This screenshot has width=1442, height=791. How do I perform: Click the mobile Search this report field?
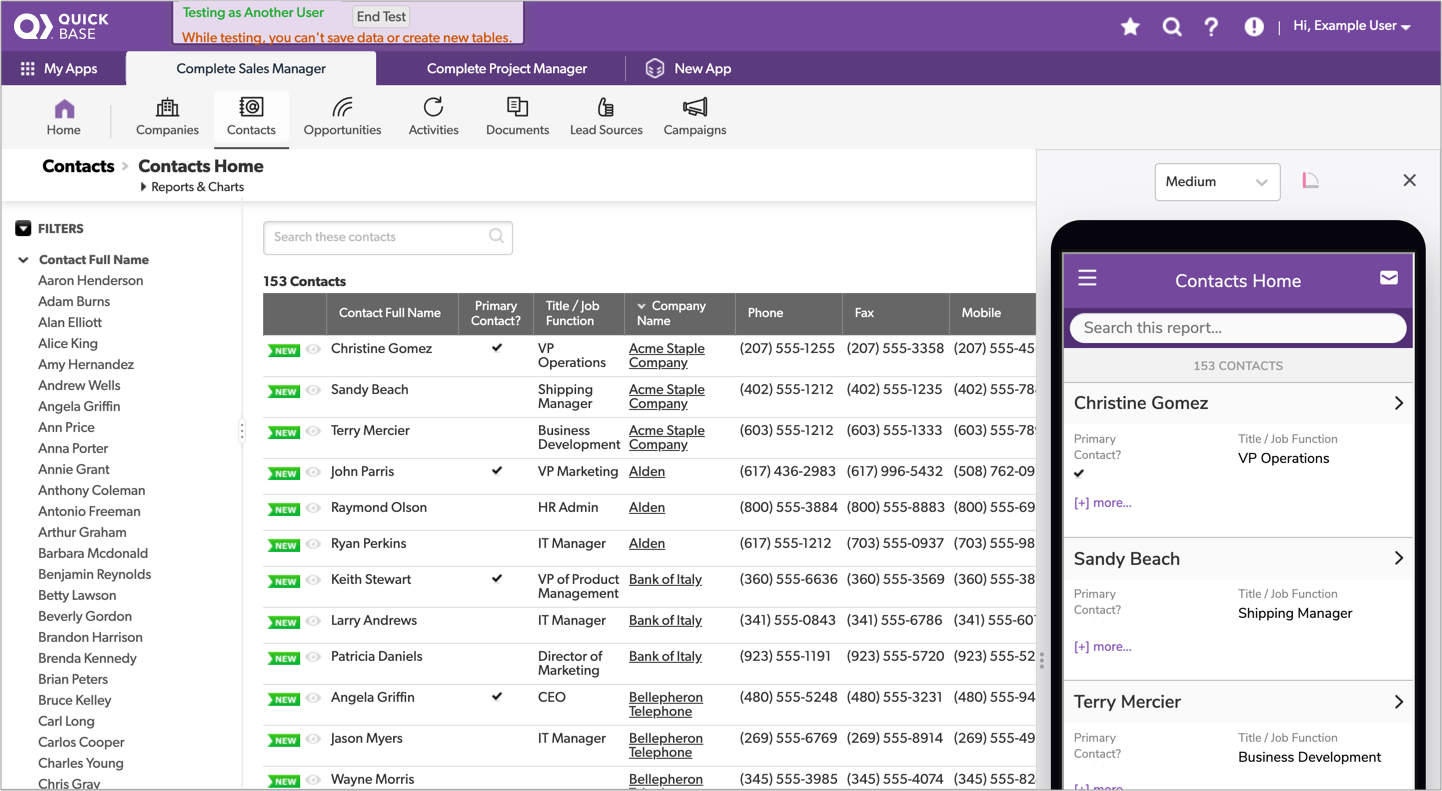(1238, 328)
